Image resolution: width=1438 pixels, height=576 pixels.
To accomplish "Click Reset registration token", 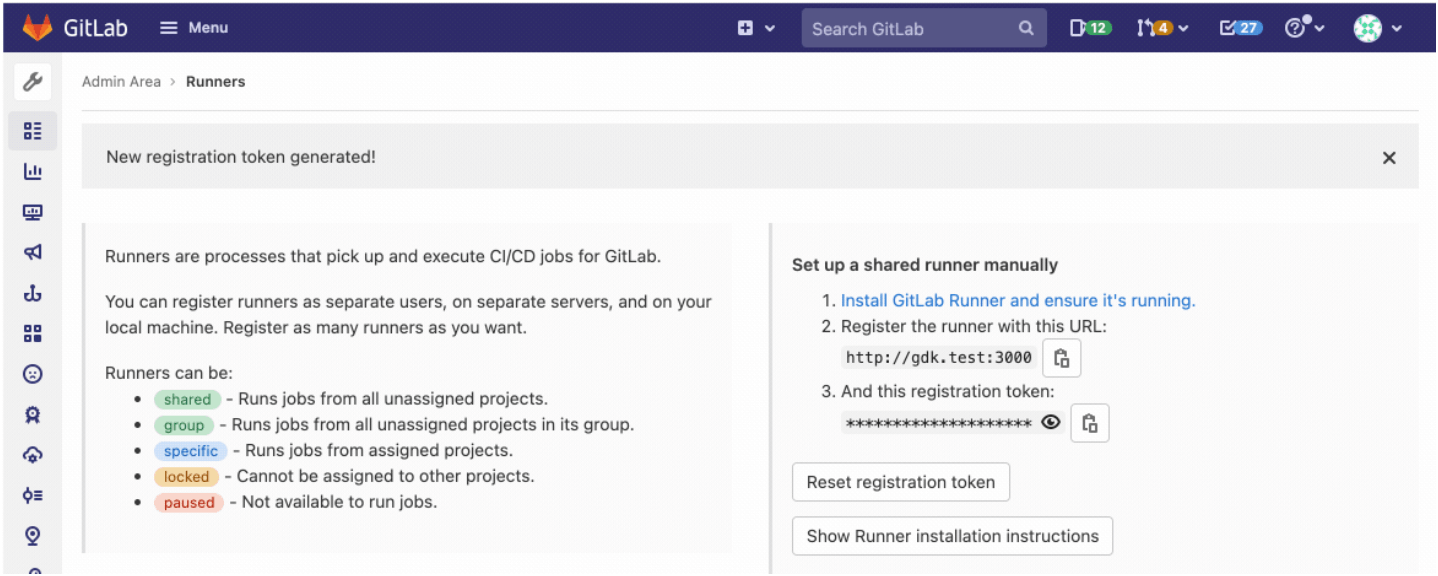I will 899,482.
